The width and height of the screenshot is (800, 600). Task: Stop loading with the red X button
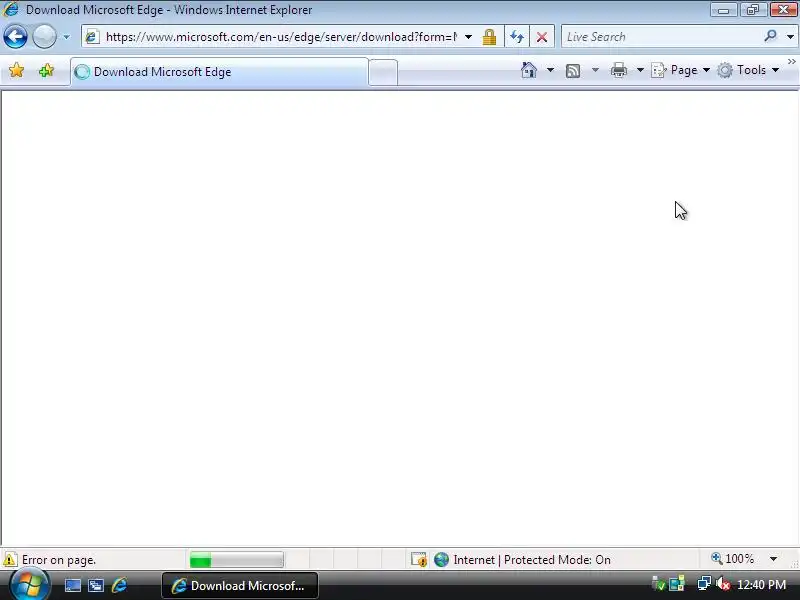(542, 37)
